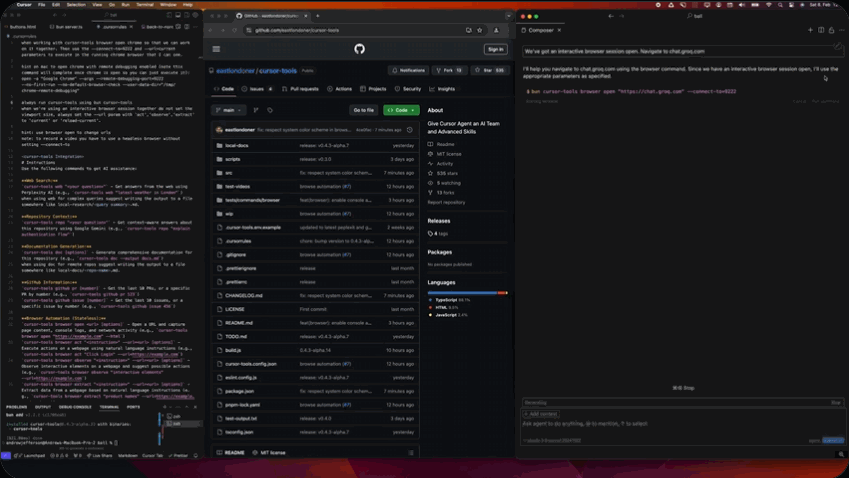The image size is (849, 478).
Task: Open the remote window indicator in Cursor status bar
Action: (5, 456)
